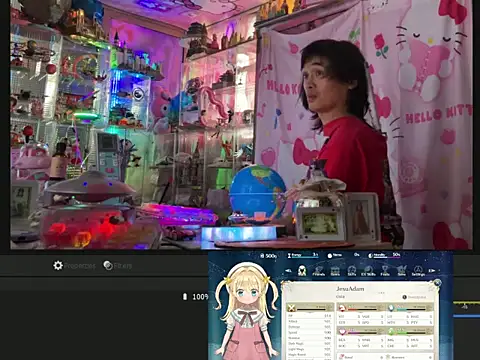Open the Settings menu icon

pyautogui.click(x=418, y=271)
